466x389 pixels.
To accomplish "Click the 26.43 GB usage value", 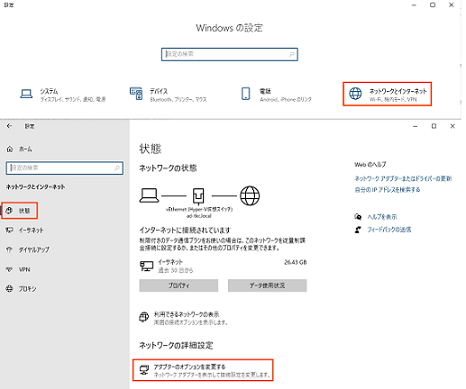I will tap(295, 262).
